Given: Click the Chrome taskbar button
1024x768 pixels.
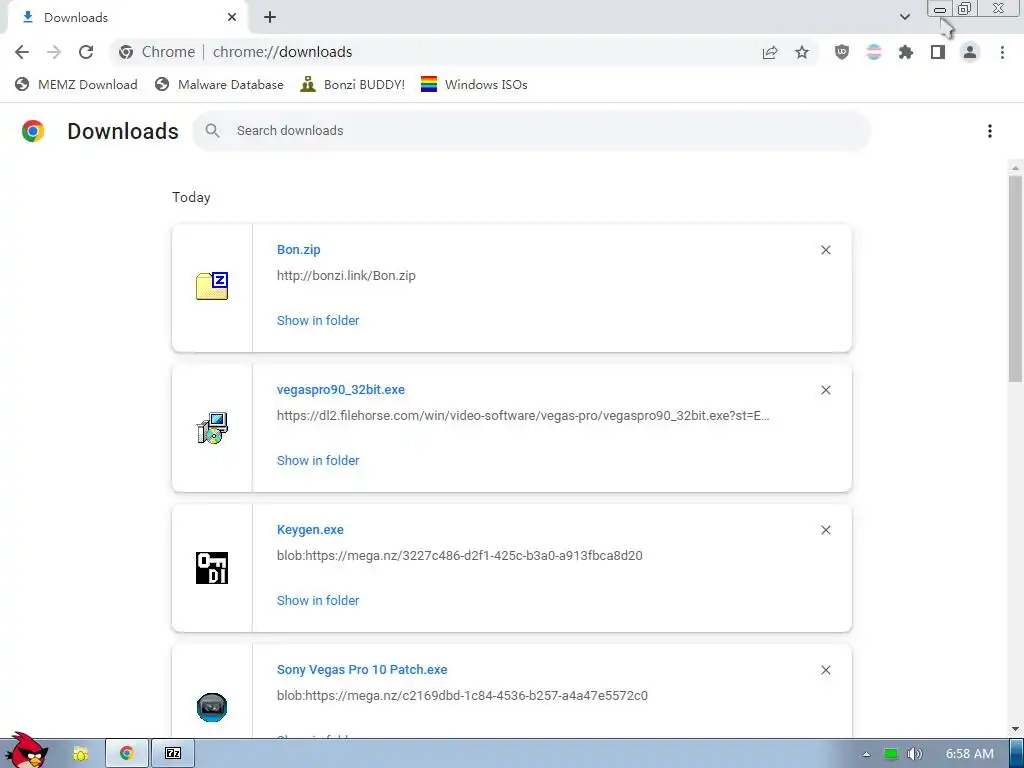Looking at the screenshot, I should [x=127, y=754].
